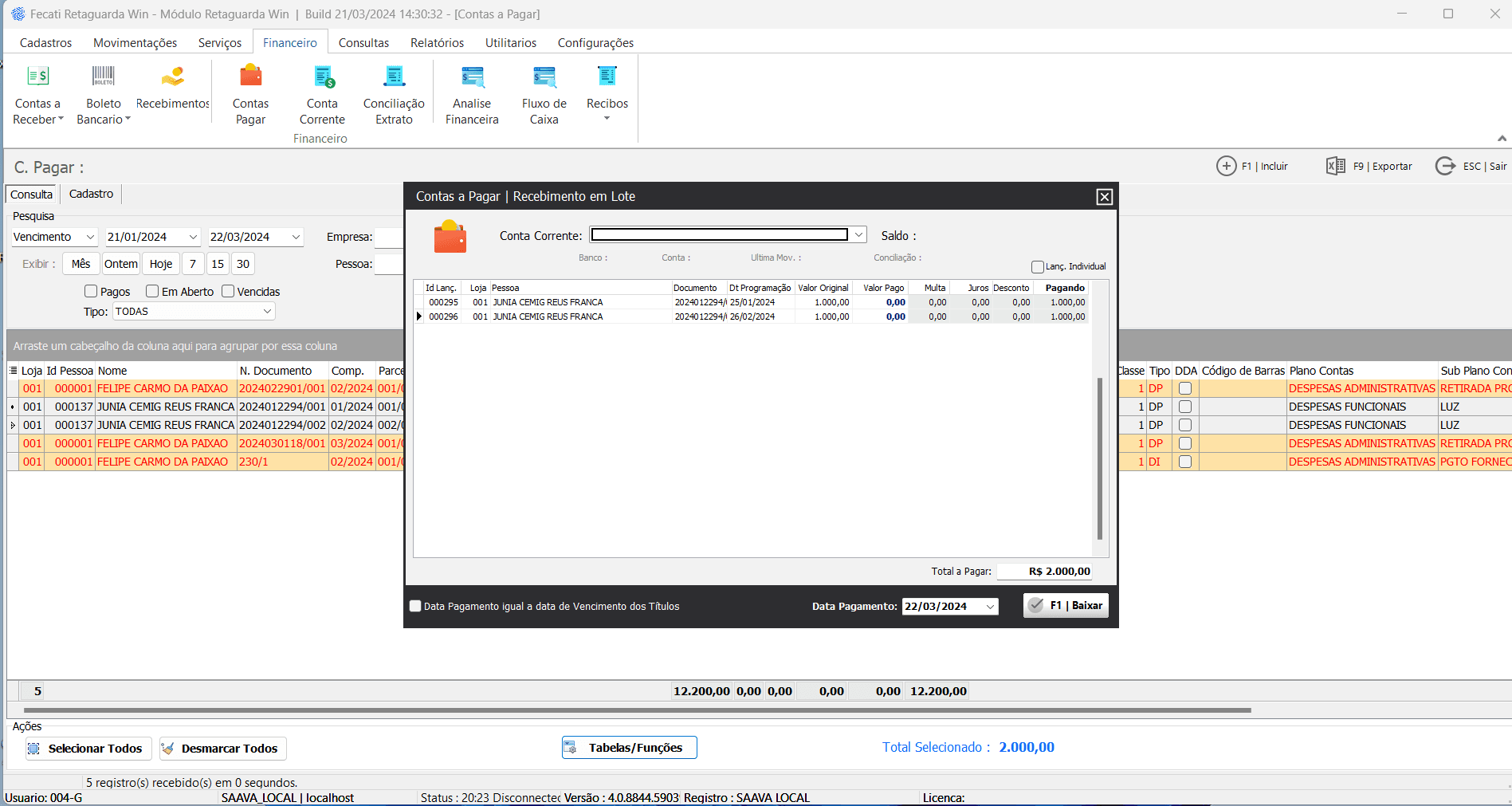Image resolution: width=1512 pixels, height=806 pixels.
Task: Switch to the Cadastro tab
Action: click(x=91, y=194)
